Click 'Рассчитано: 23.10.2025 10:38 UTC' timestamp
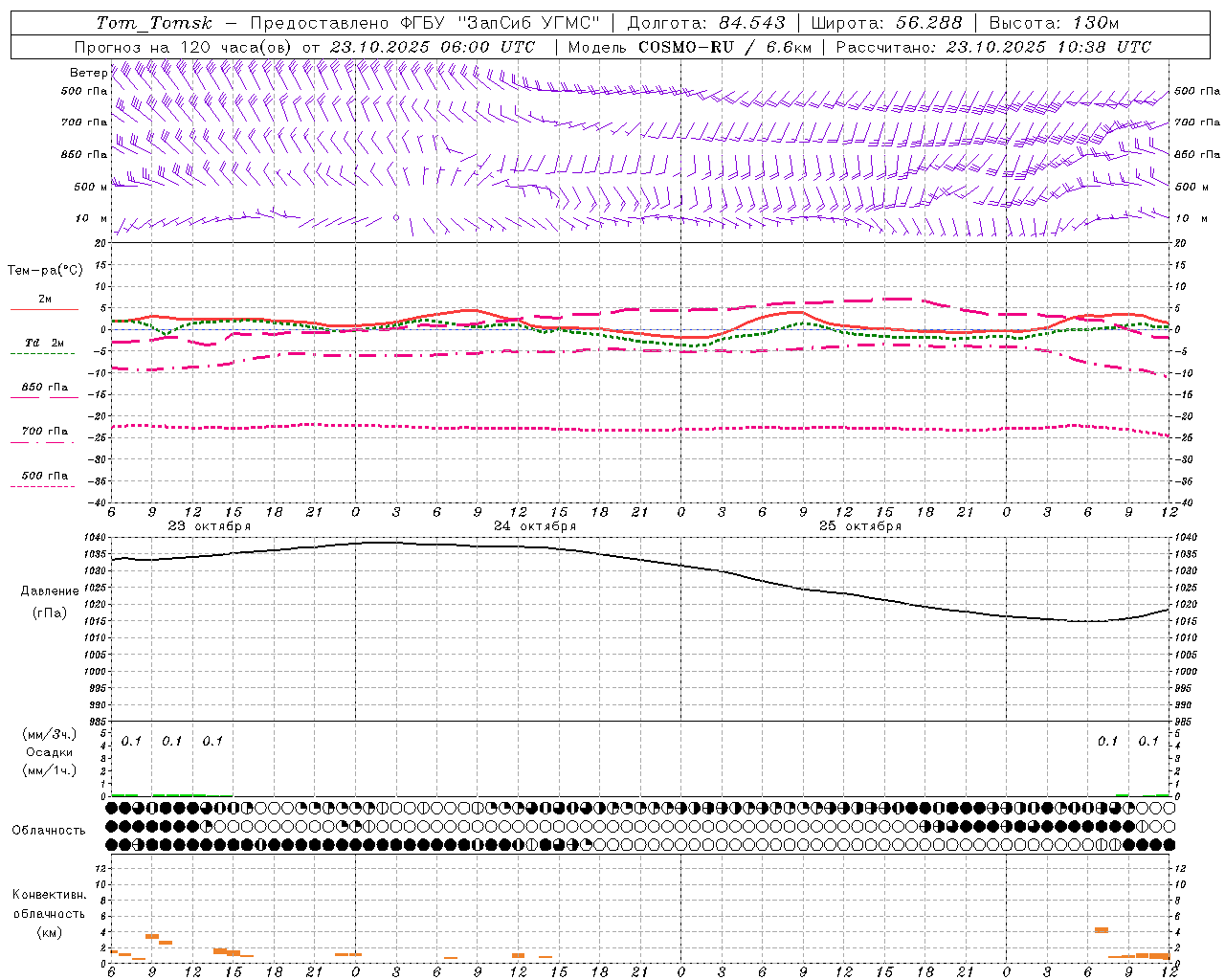This screenshot has width=1225, height=980. click(993, 47)
